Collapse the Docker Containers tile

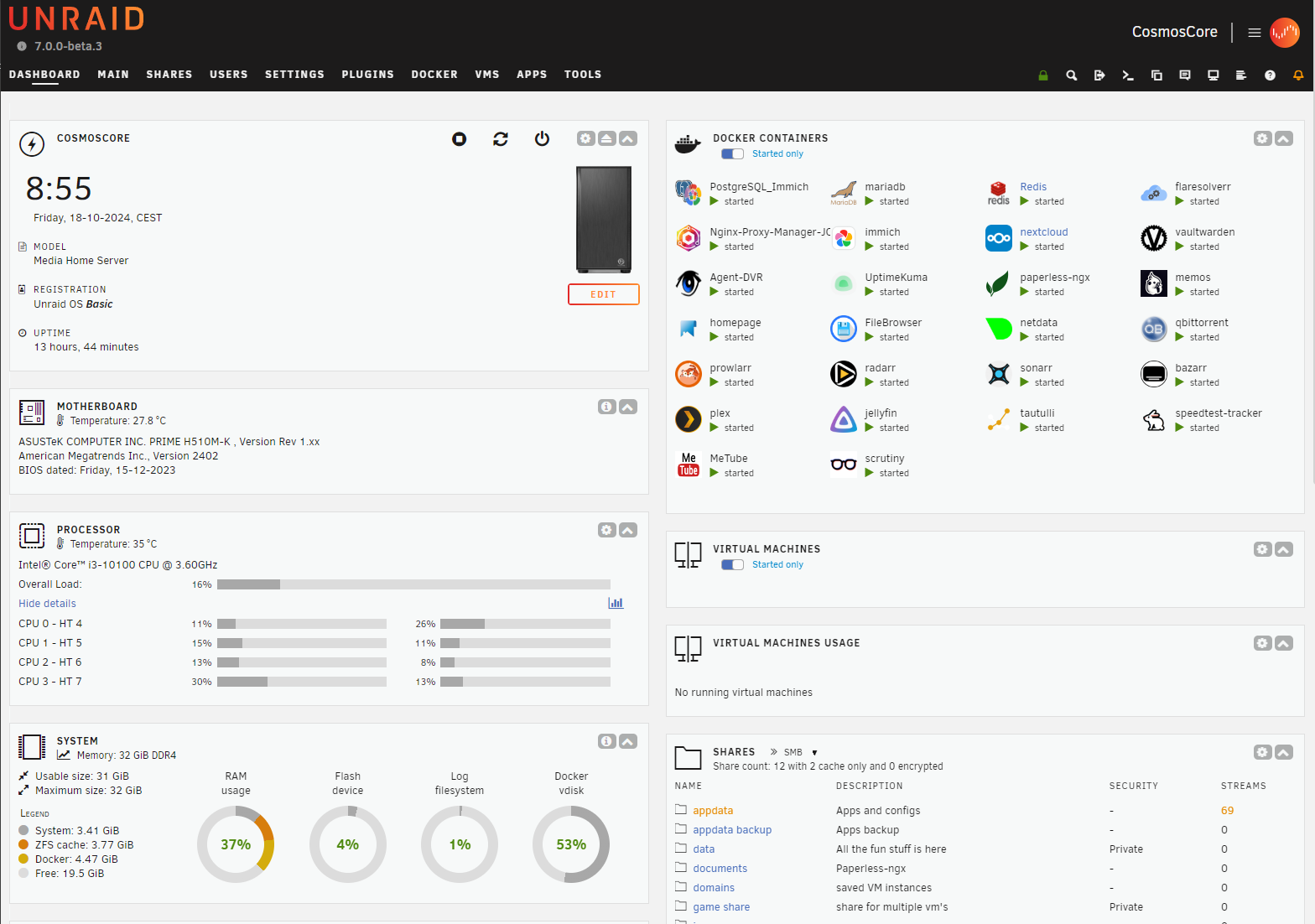(1284, 138)
